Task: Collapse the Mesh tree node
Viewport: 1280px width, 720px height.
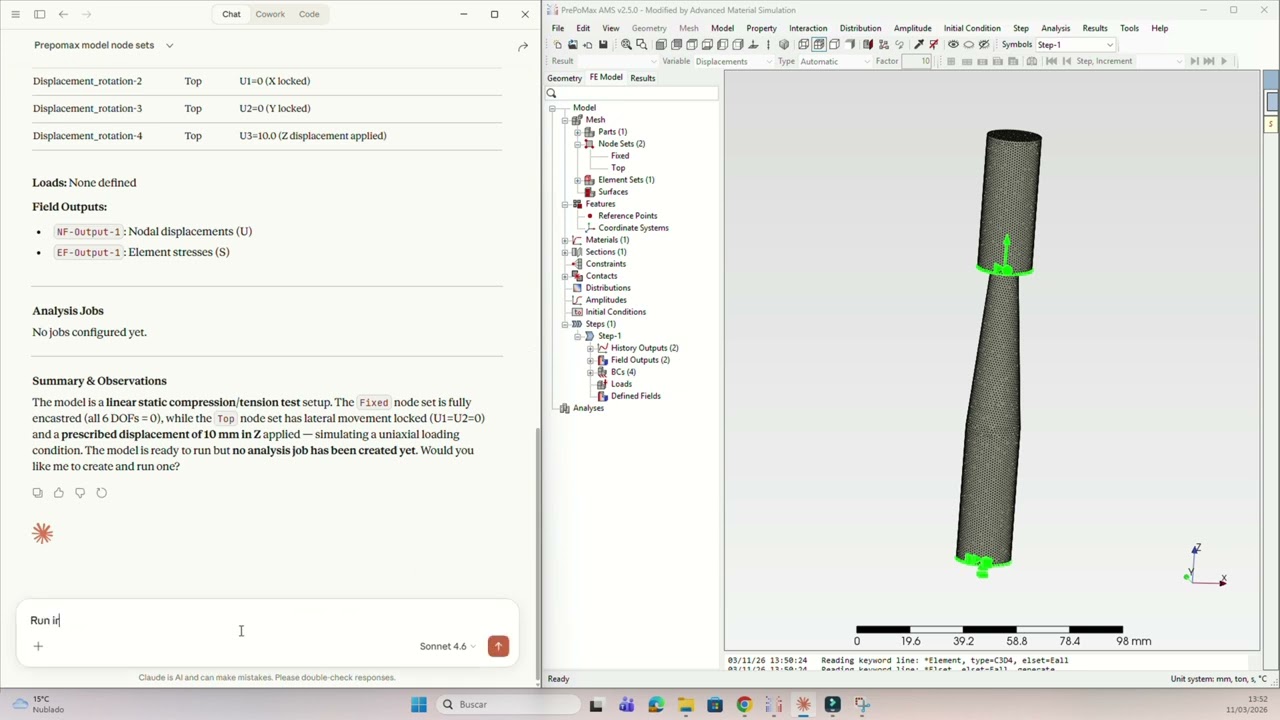Action: point(565,120)
